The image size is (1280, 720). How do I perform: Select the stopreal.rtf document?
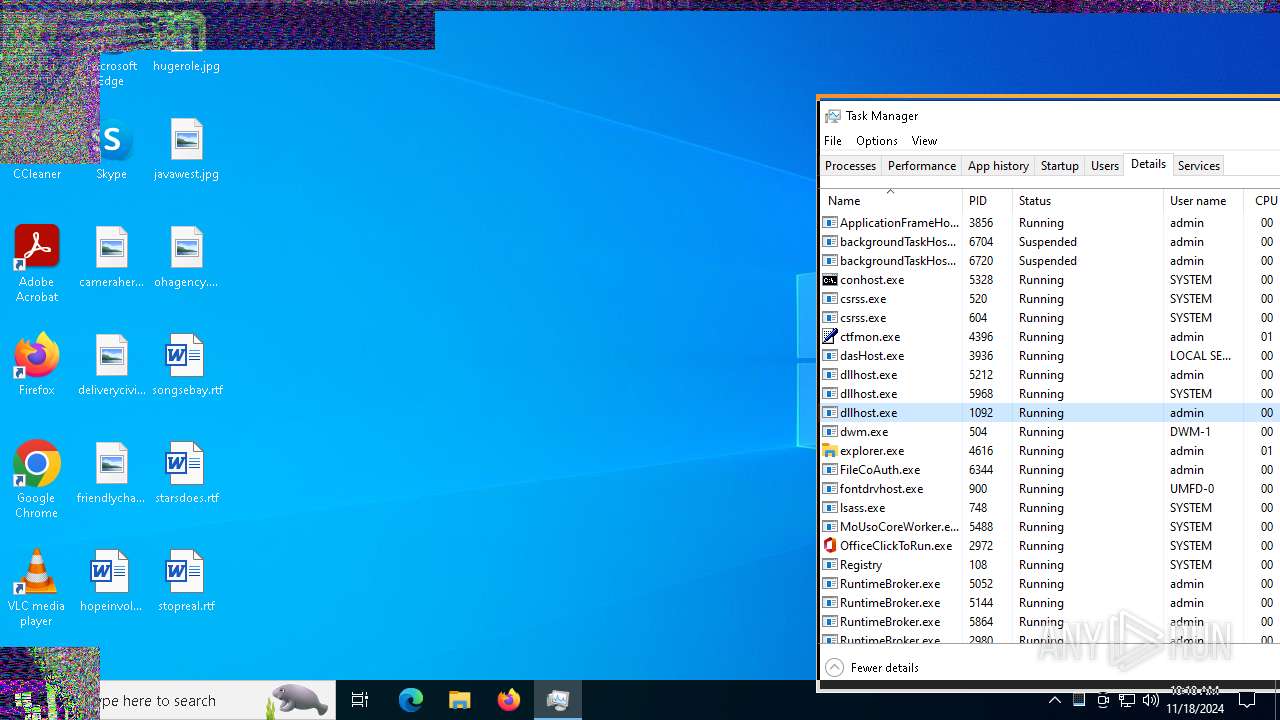click(x=186, y=581)
